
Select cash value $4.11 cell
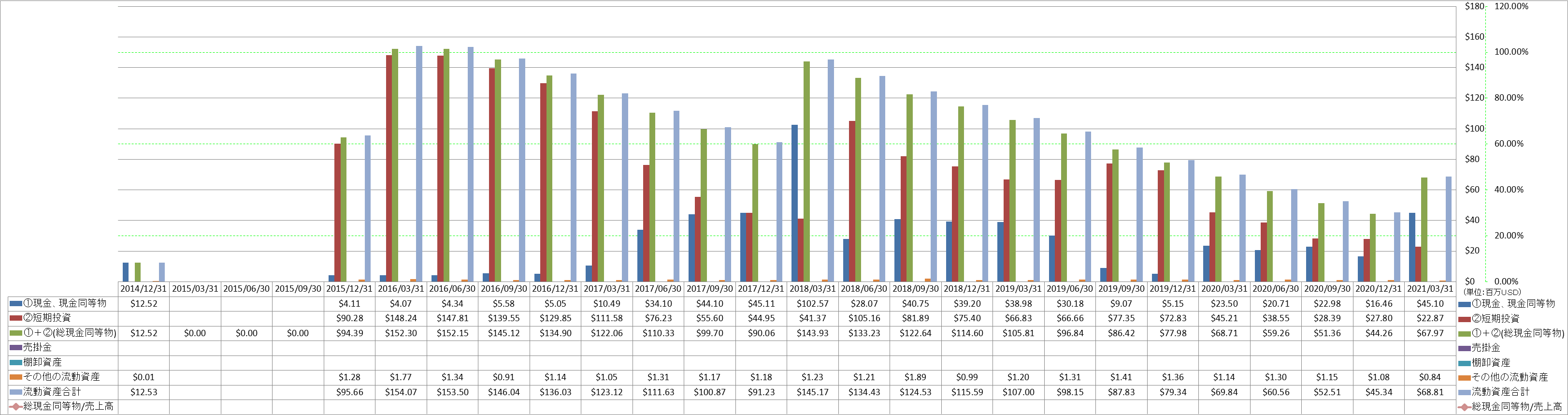[x=349, y=303]
